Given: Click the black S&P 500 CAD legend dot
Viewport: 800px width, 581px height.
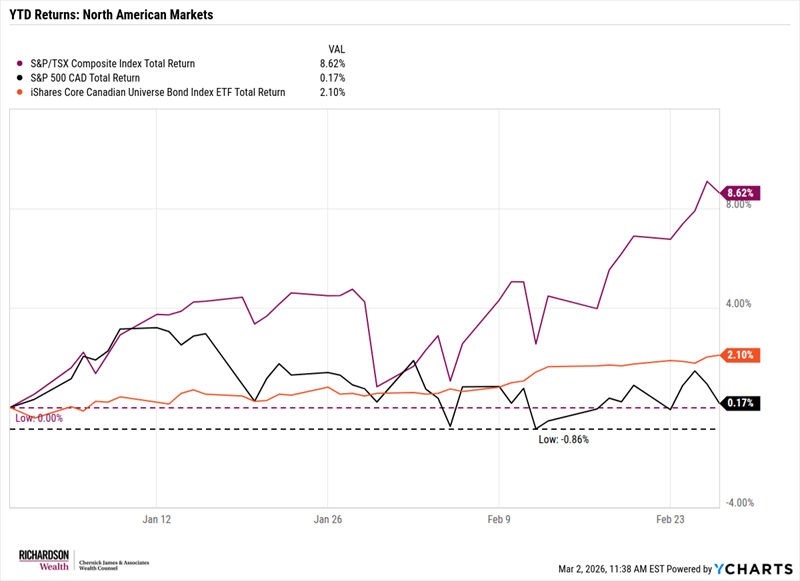Looking at the screenshot, I should (23, 77).
